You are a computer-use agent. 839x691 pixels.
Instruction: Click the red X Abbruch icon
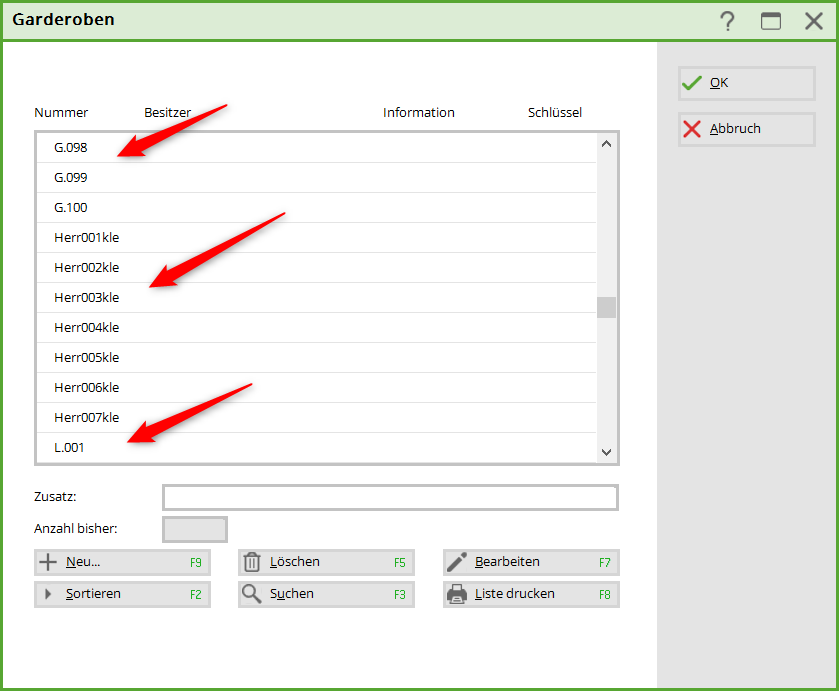pos(692,129)
